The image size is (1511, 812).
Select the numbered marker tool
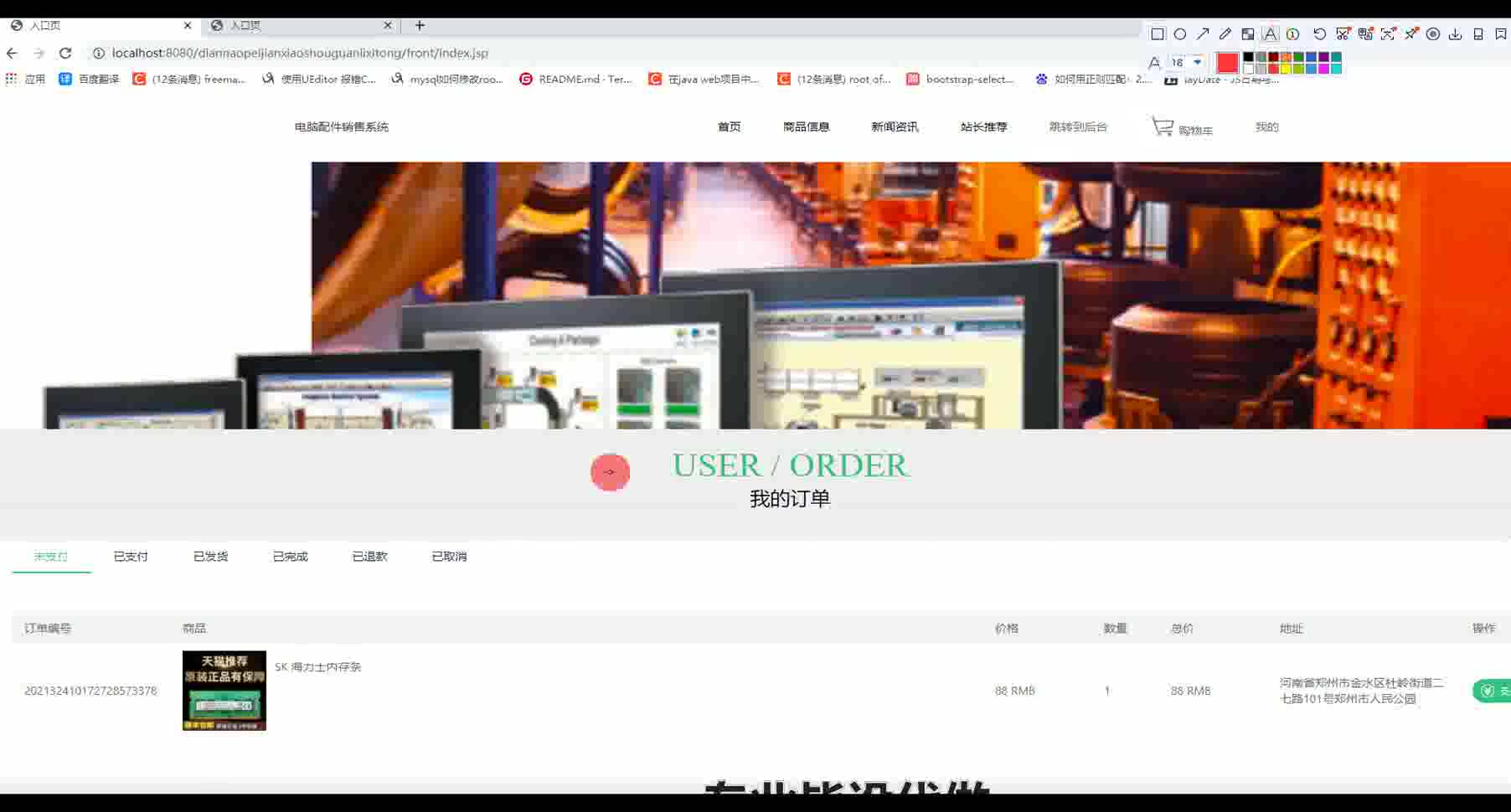click(x=1293, y=34)
